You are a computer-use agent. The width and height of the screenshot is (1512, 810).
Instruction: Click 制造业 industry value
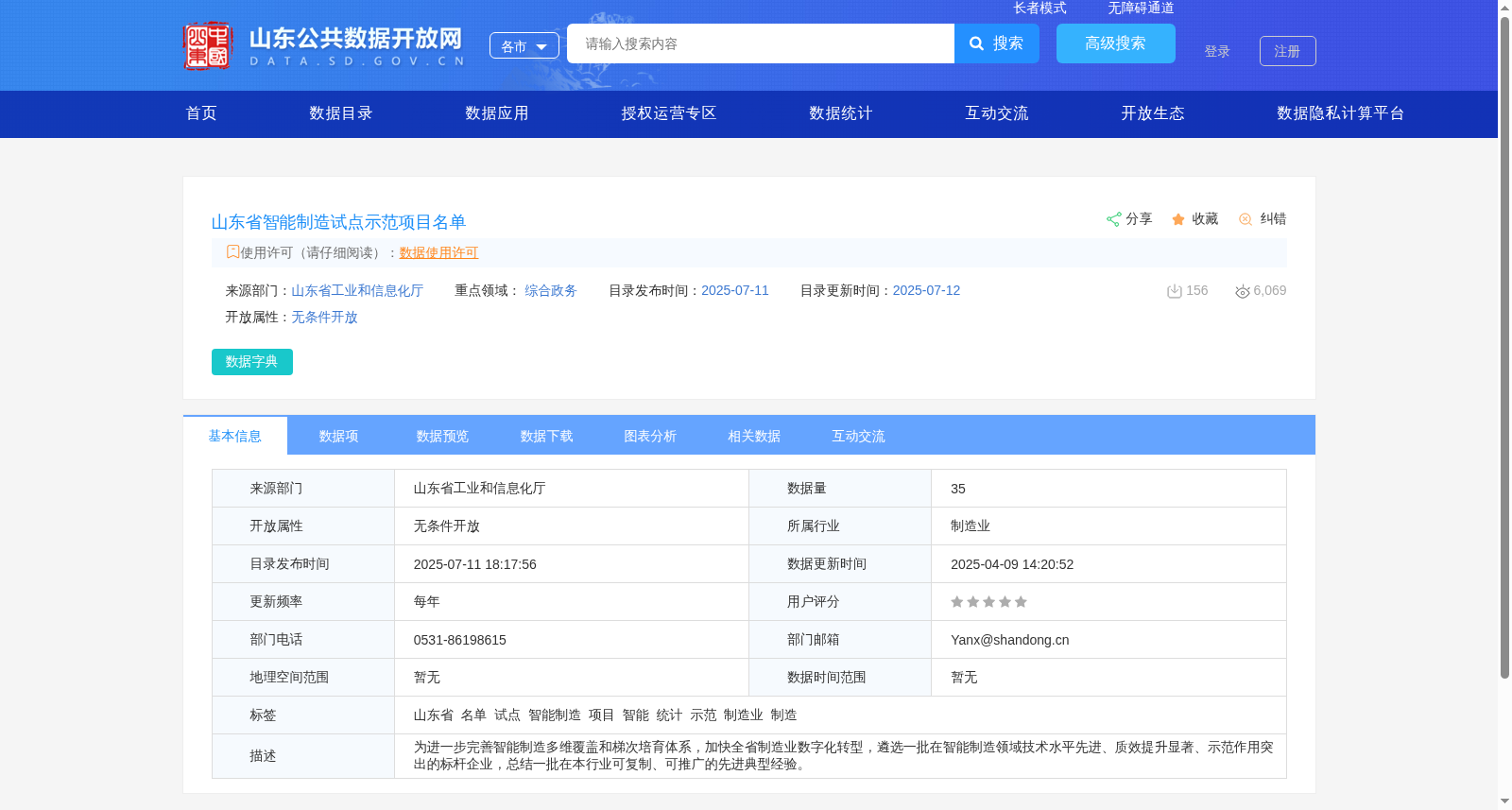971,526
